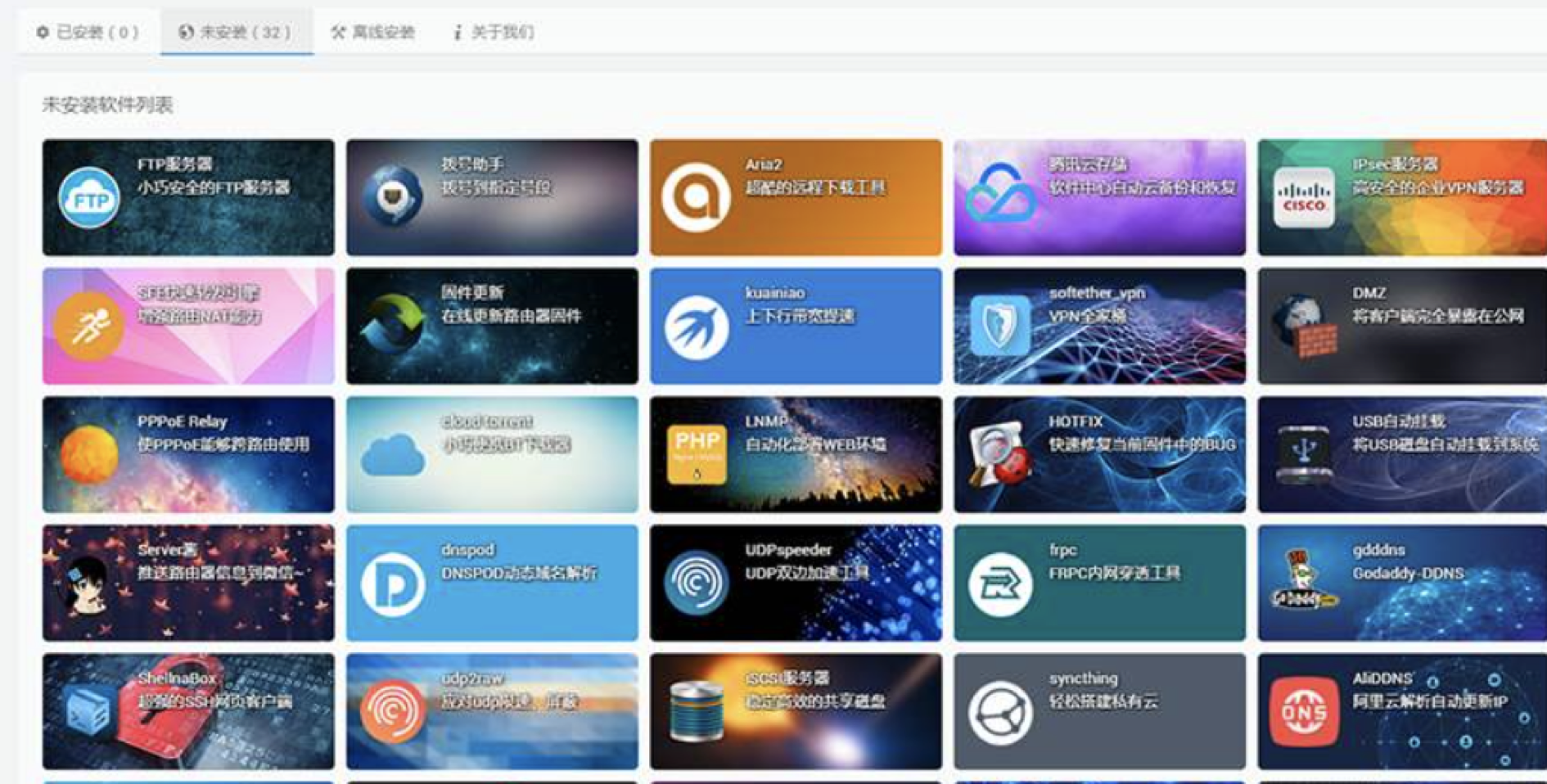Click the FTP server cloud icon
Screen dimensions: 1547x784
[x=88, y=197]
